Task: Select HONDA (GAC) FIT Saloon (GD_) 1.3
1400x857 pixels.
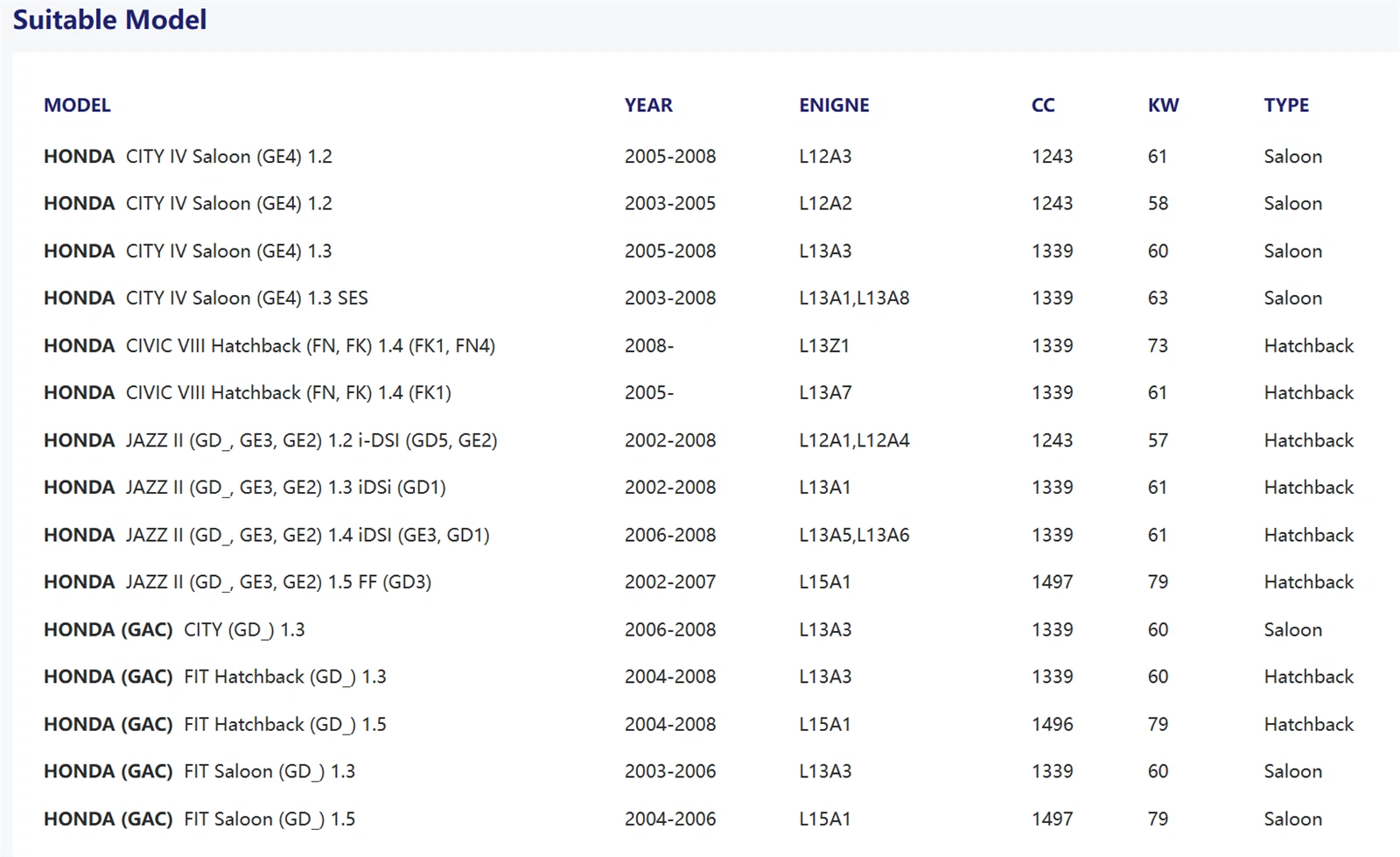Action: coord(199,771)
